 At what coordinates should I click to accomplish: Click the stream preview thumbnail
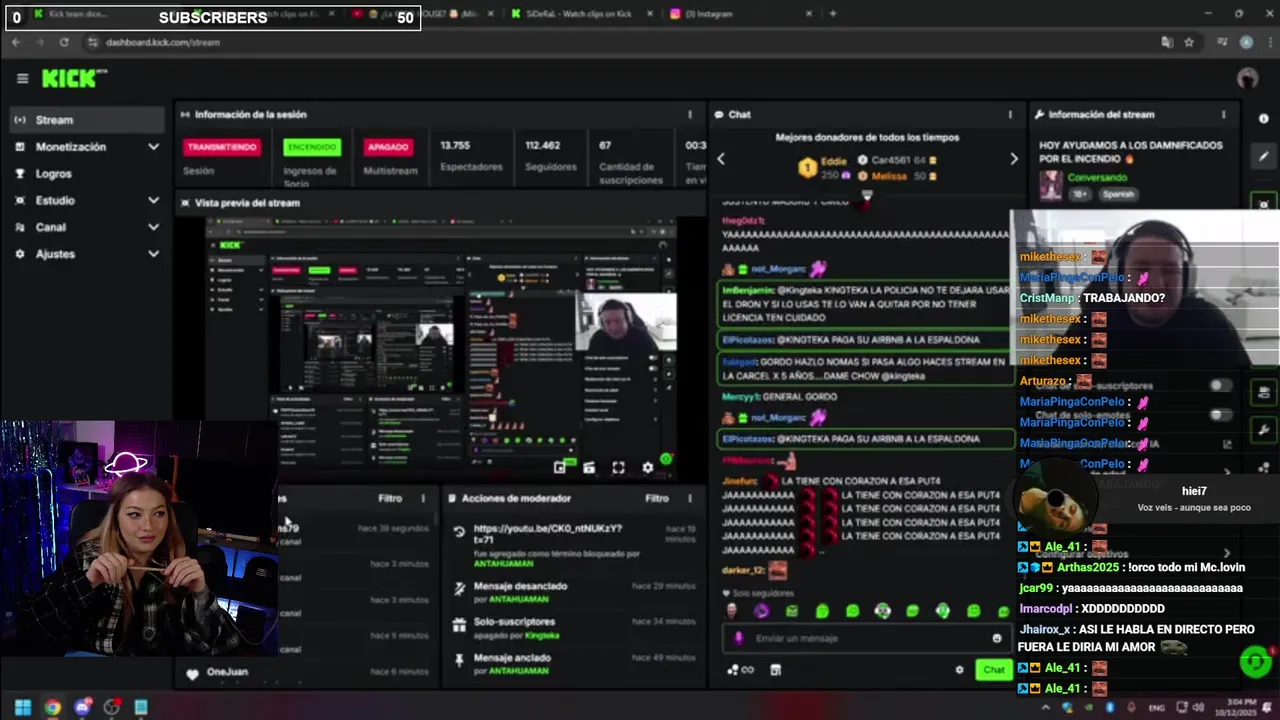coord(440,348)
